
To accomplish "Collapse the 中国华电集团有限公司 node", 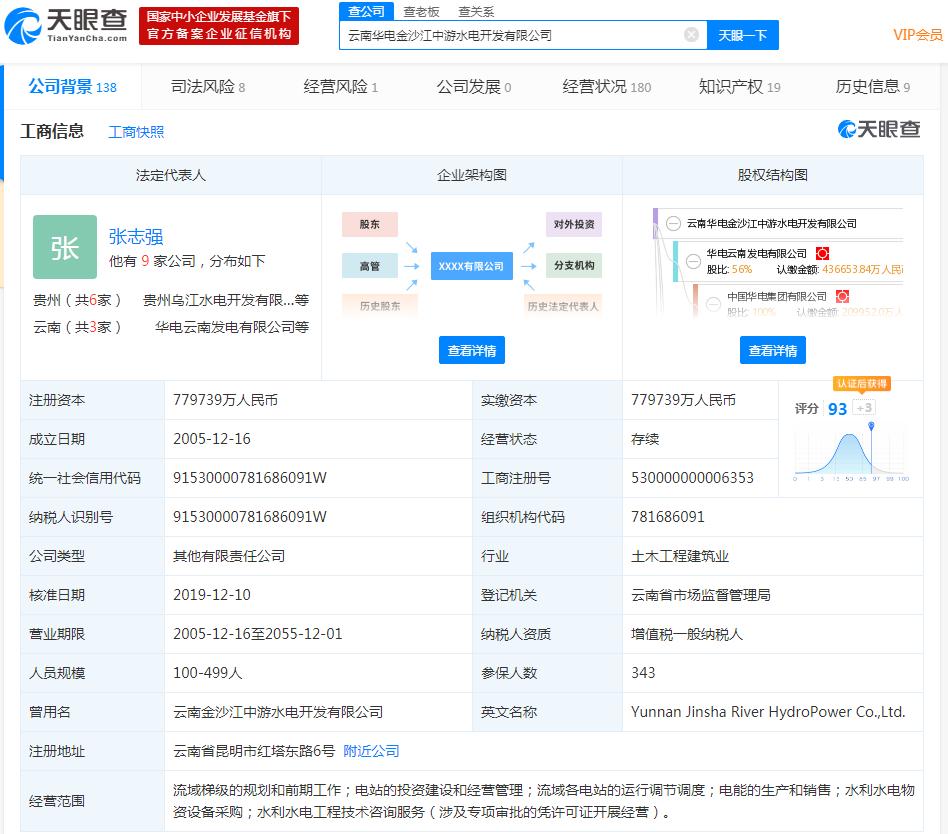I will pos(713,304).
